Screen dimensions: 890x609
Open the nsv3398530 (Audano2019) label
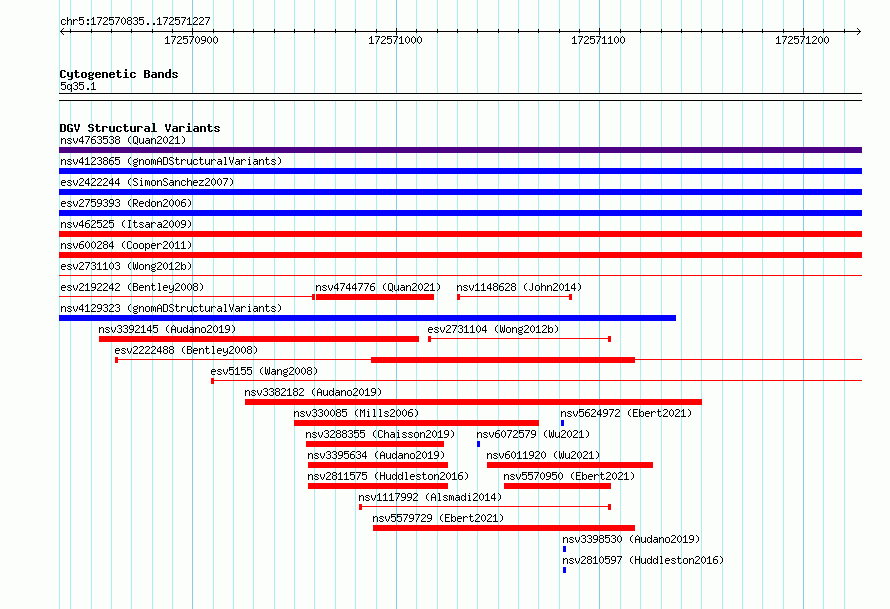631,539
